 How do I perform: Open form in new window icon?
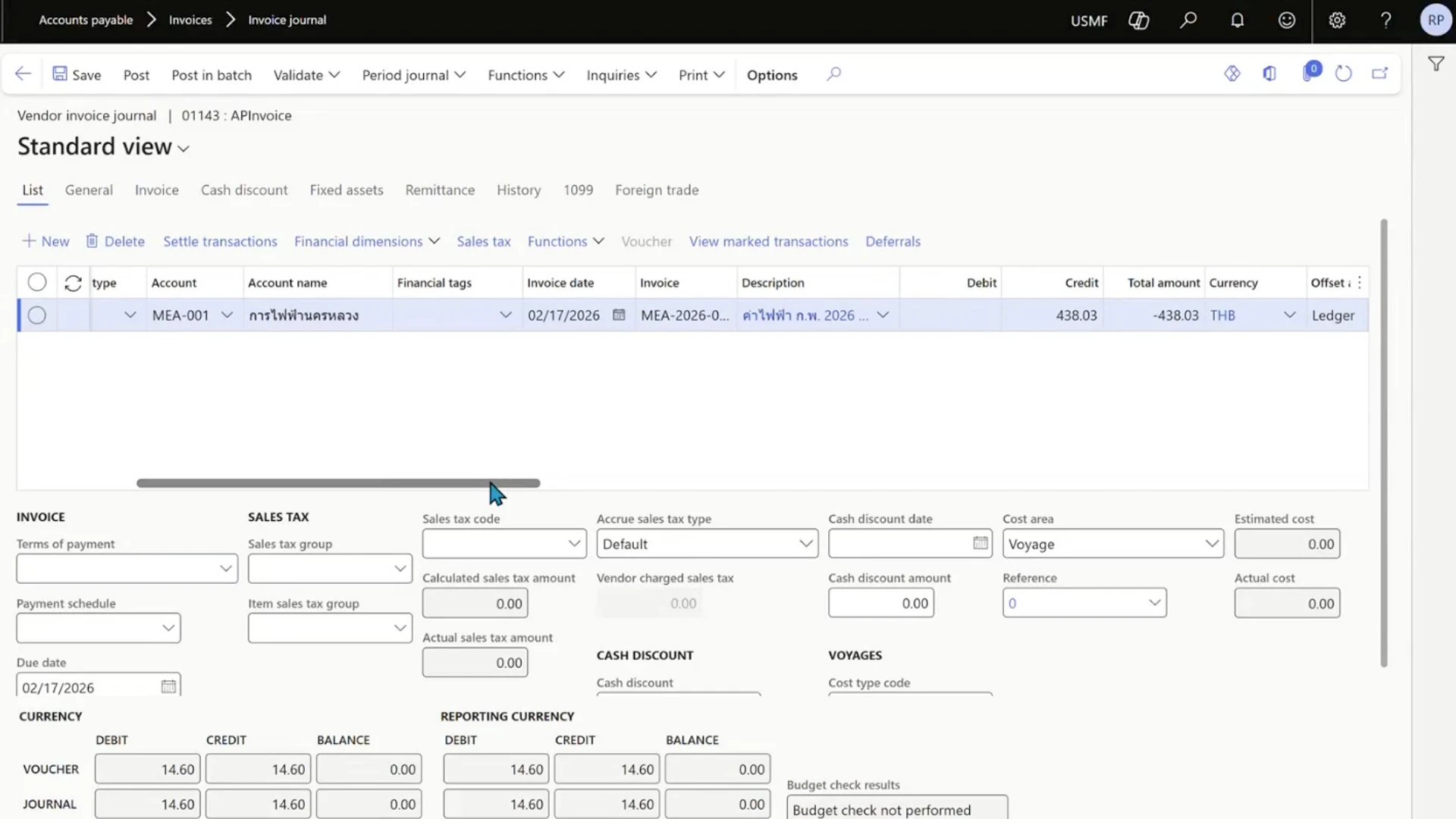(1380, 74)
